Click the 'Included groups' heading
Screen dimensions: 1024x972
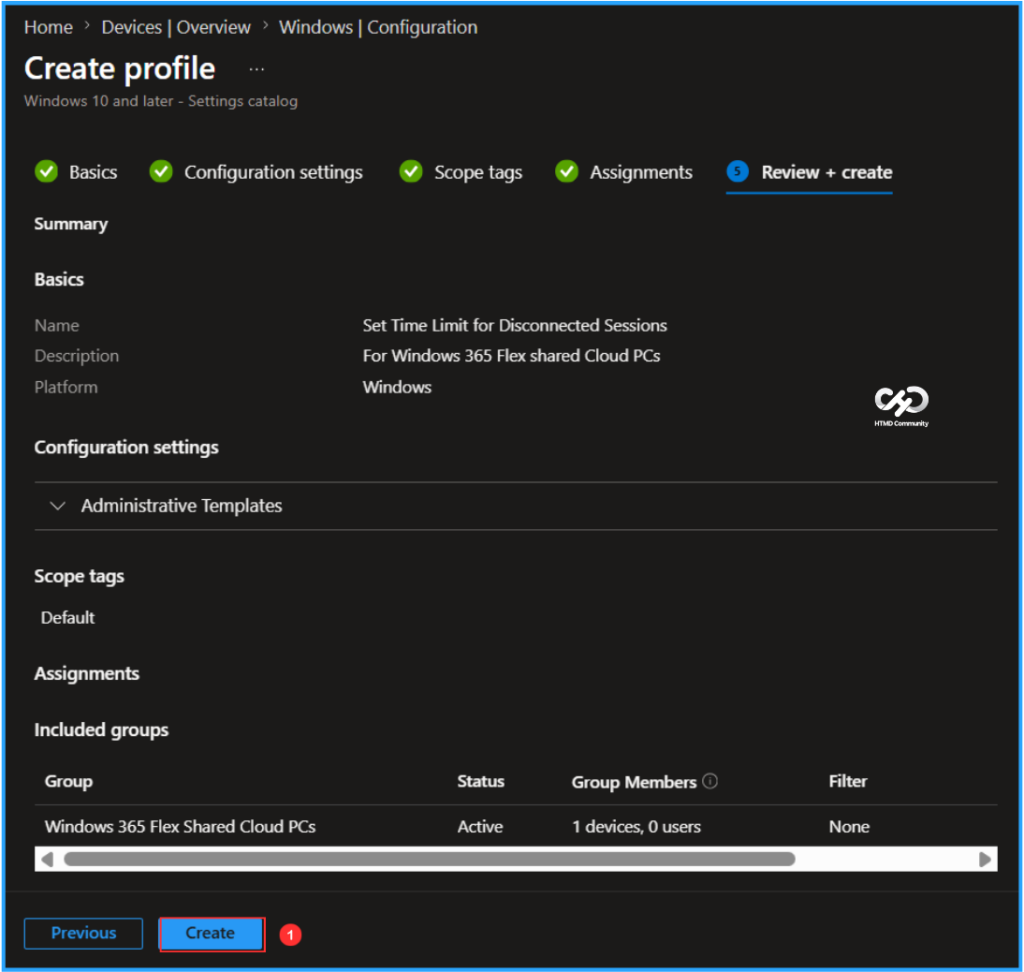(101, 730)
